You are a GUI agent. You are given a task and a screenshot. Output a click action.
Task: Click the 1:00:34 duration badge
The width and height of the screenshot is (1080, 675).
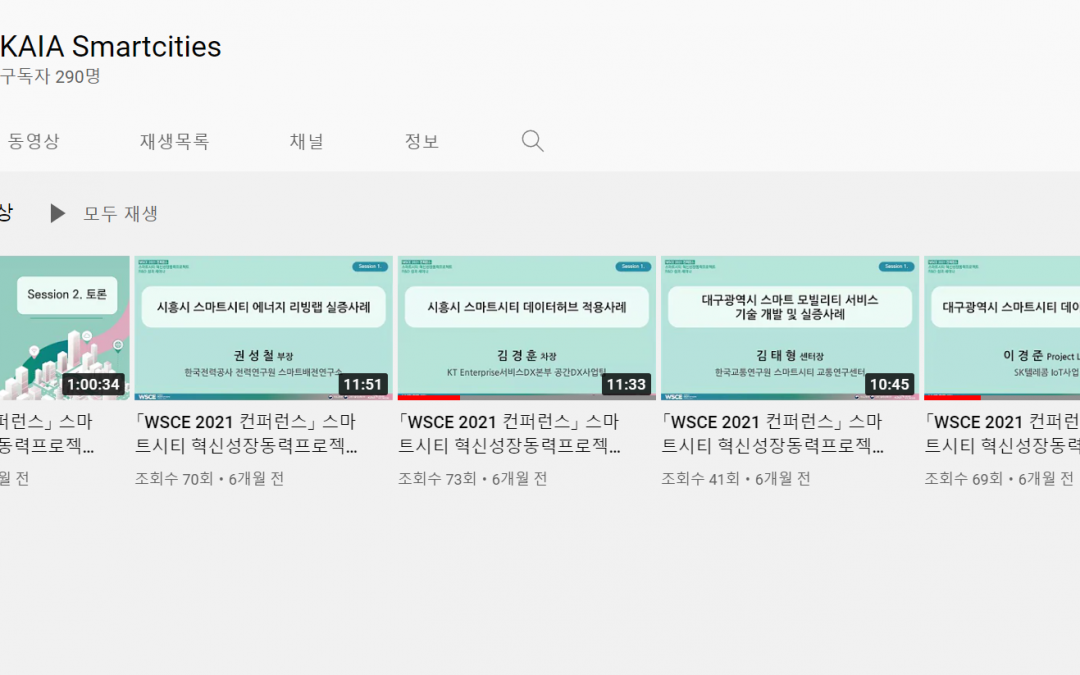tap(93, 384)
